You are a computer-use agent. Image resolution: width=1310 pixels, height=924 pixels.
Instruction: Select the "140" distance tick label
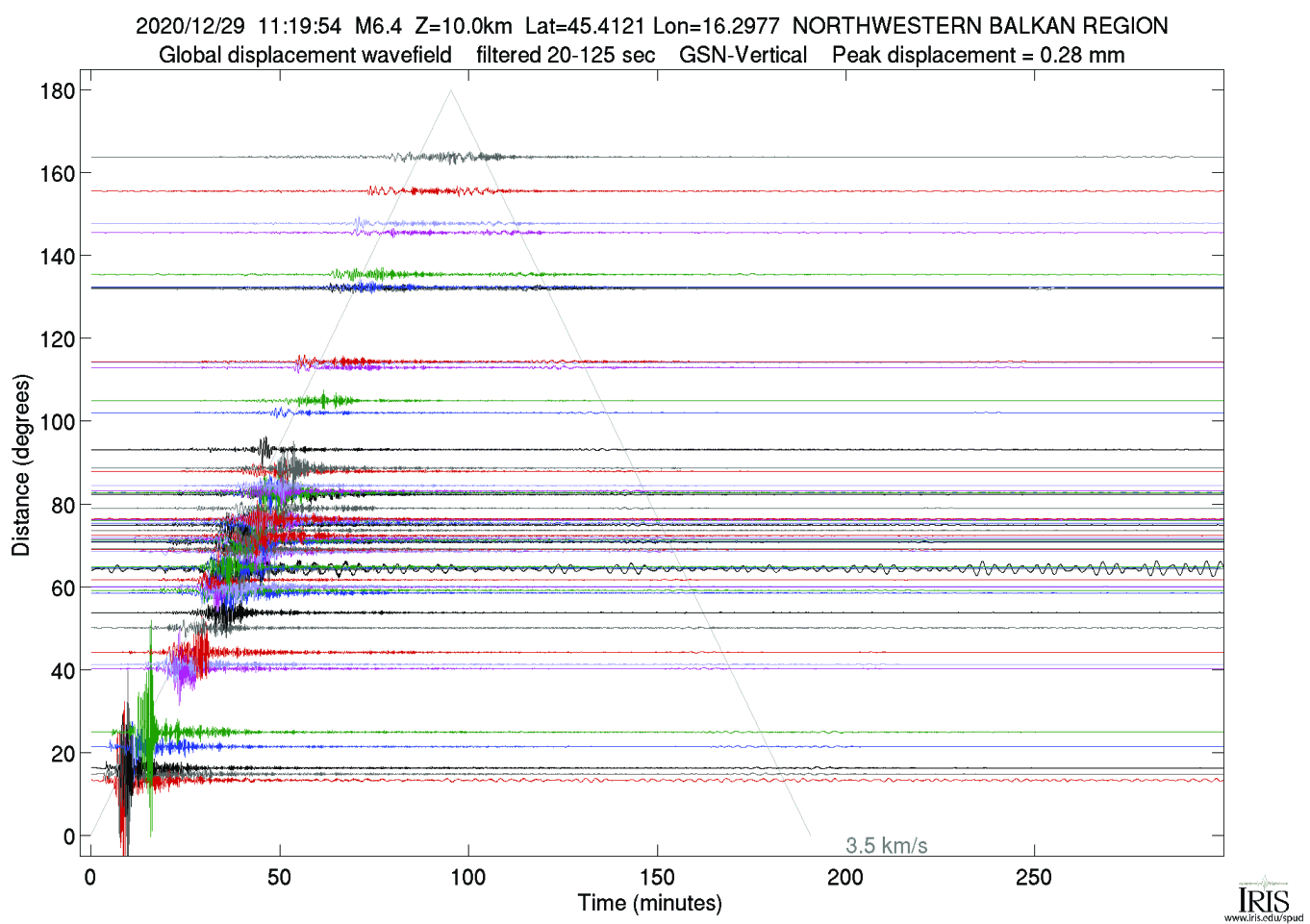tap(58, 257)
